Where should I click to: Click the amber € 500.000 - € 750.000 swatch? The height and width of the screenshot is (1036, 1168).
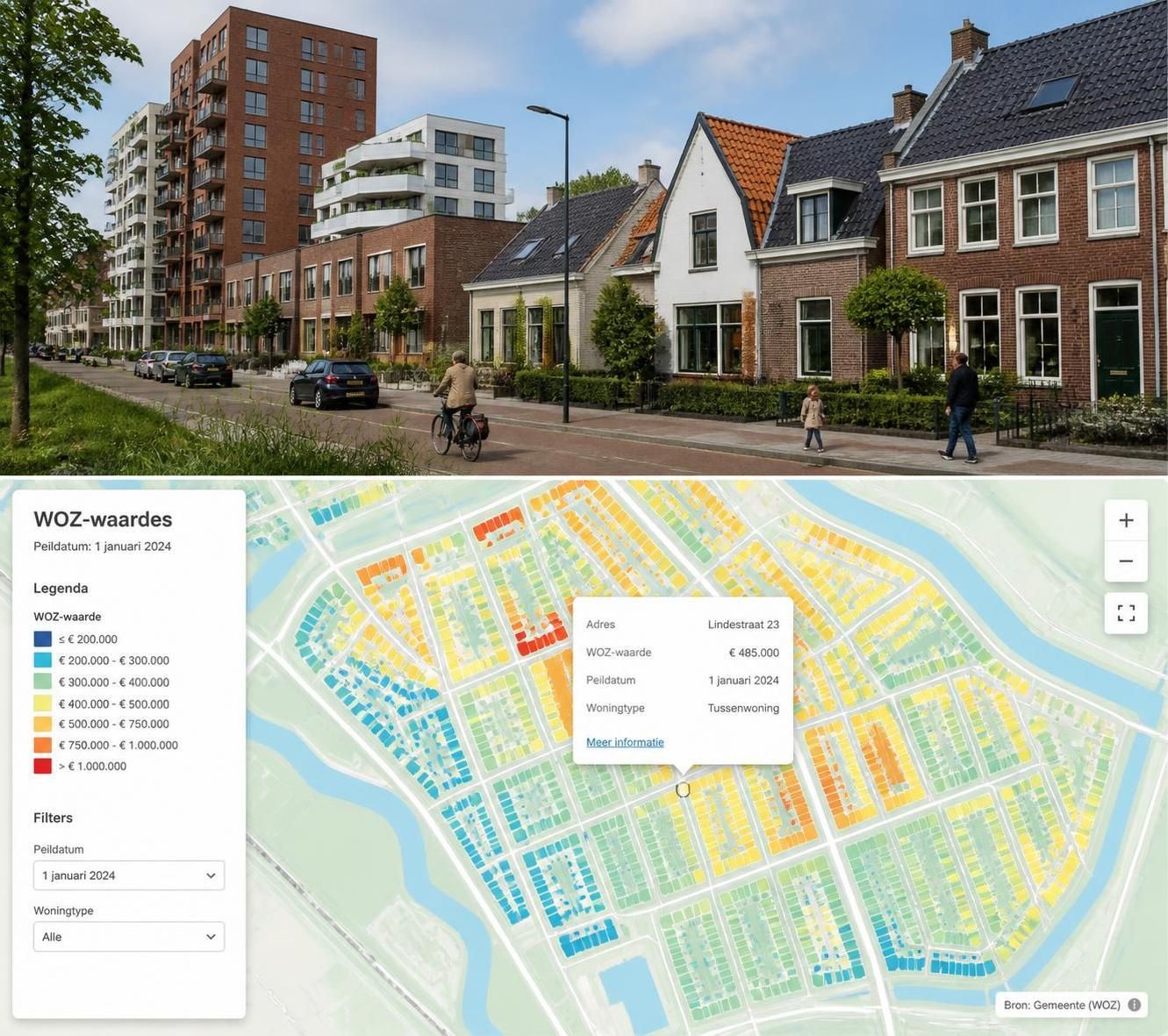tap(42, 724)
